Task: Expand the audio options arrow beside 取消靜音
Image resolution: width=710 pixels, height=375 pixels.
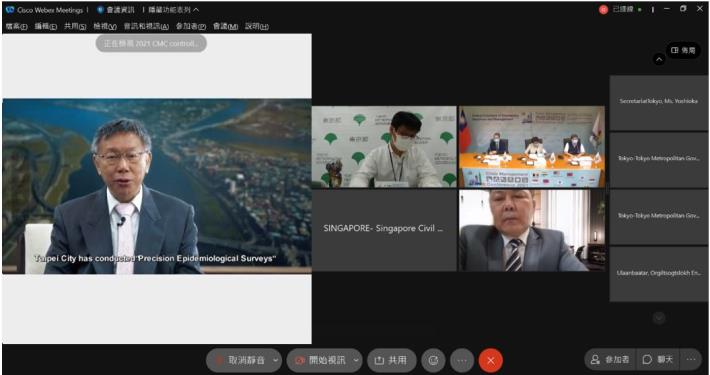Action: (275, 361)
